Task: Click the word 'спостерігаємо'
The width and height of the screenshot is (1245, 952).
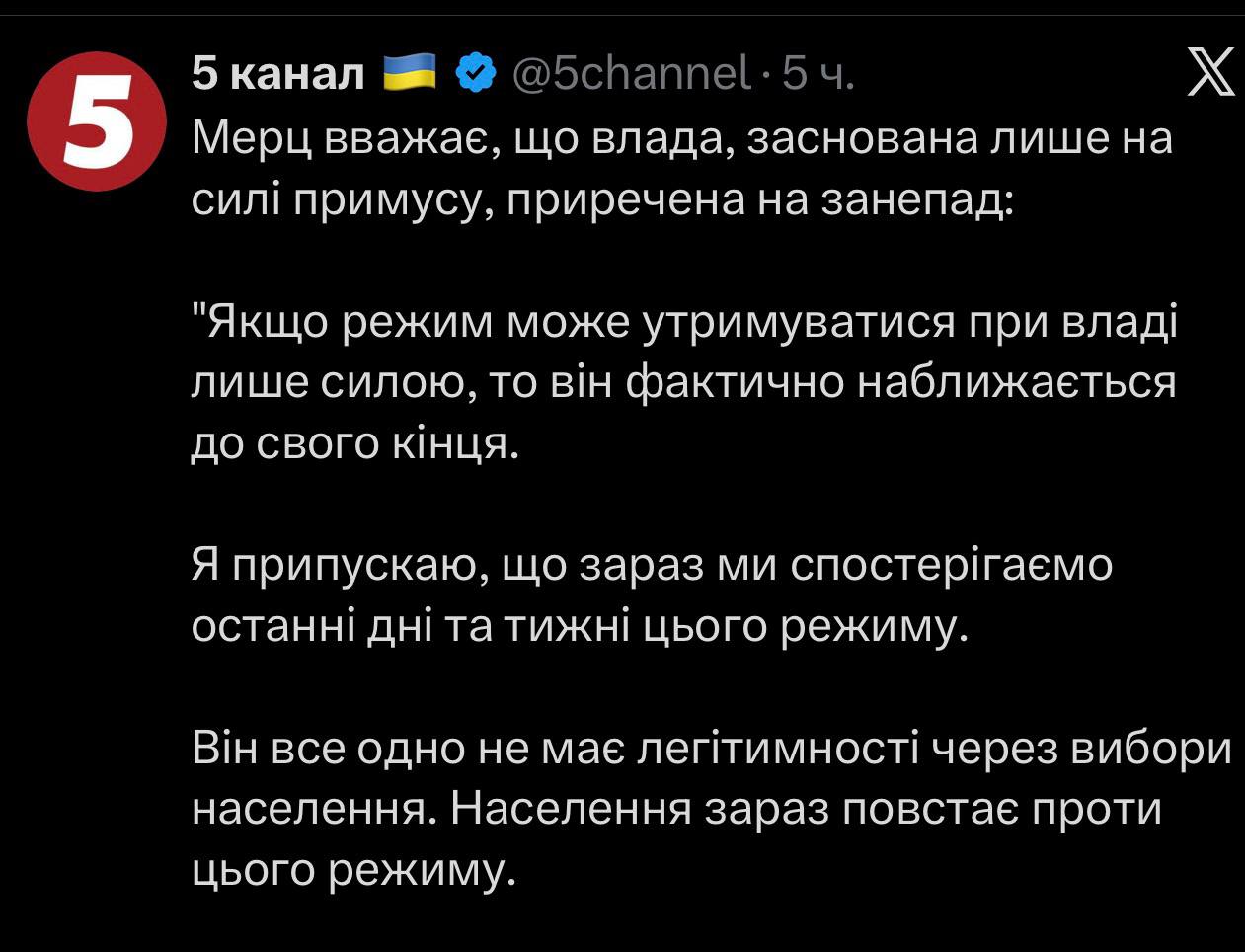Action: 952,566
